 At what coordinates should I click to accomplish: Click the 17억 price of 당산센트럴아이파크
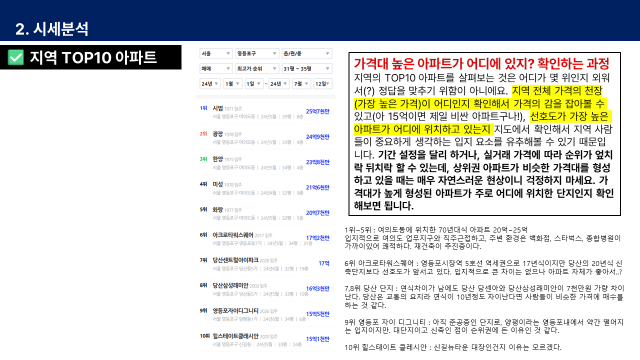point(324,263)
